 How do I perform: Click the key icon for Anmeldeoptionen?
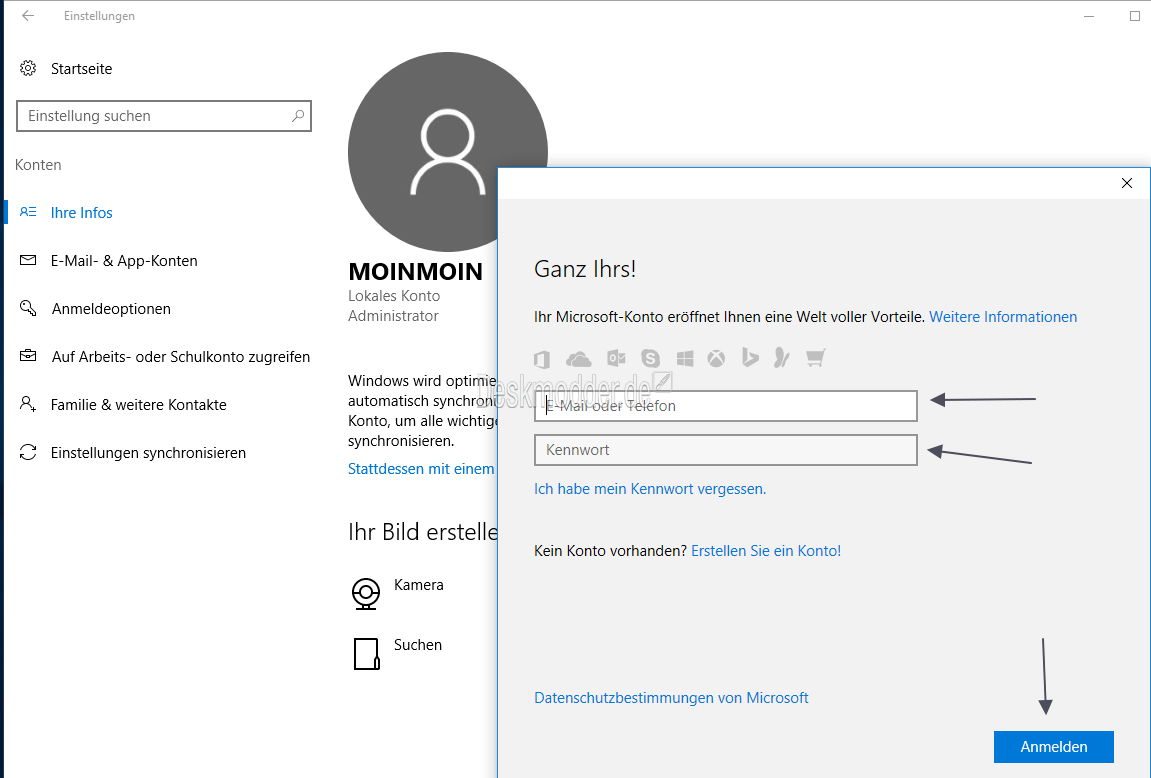click(x=28, y=308)
